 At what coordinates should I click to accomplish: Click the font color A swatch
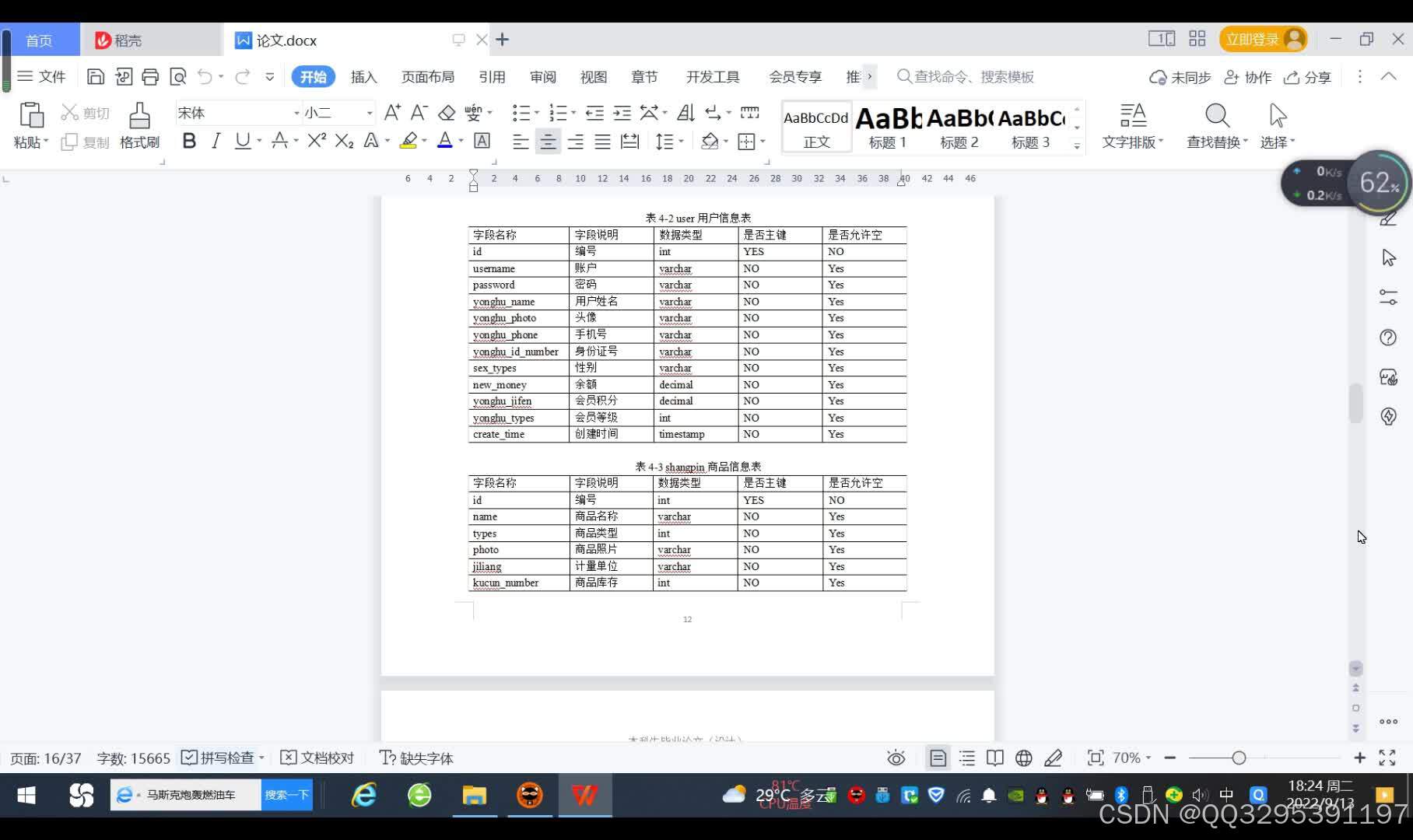pyautogui.click(x=445, y=141)
